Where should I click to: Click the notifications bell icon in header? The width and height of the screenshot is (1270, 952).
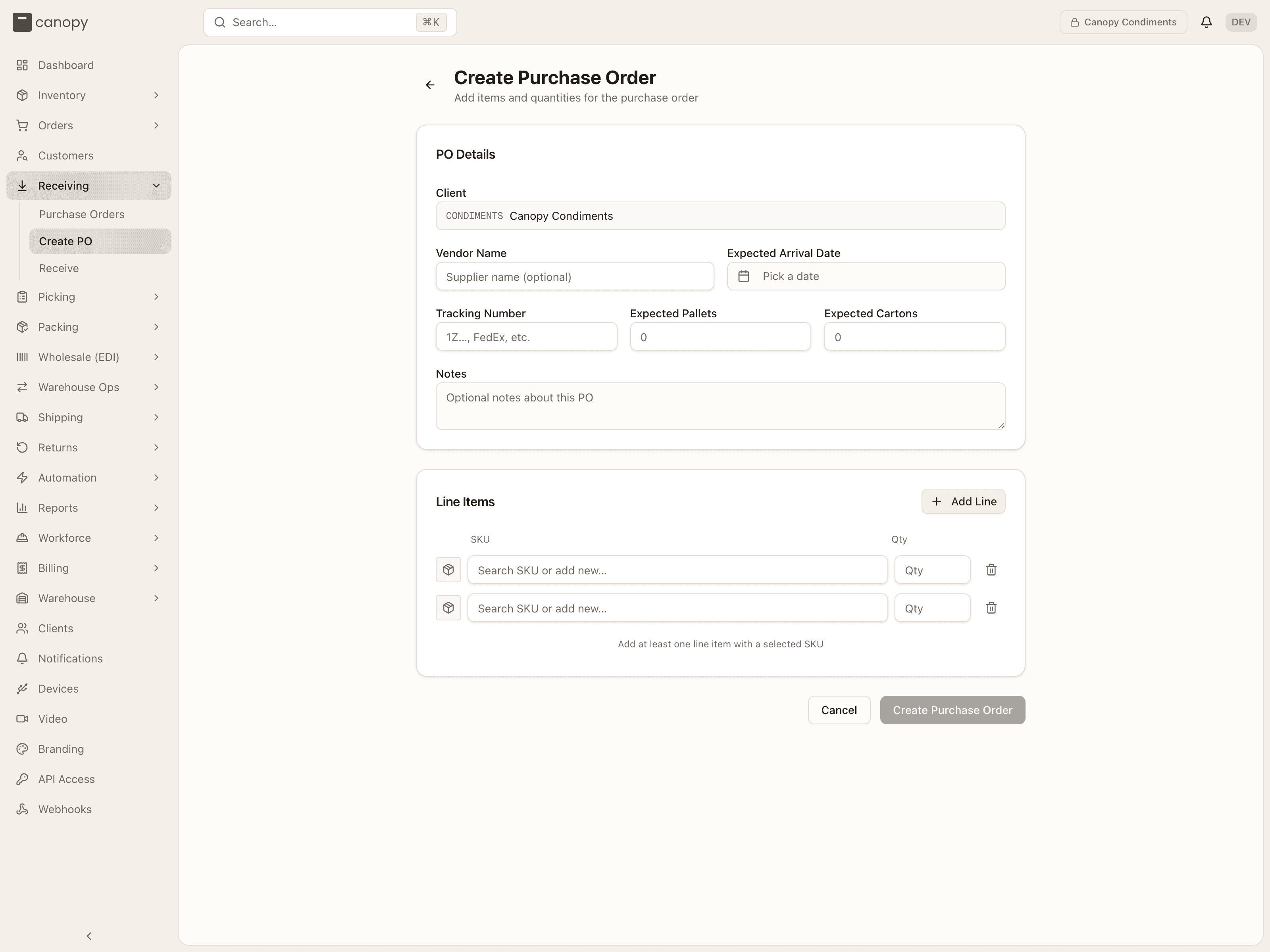coord(1206,22)
